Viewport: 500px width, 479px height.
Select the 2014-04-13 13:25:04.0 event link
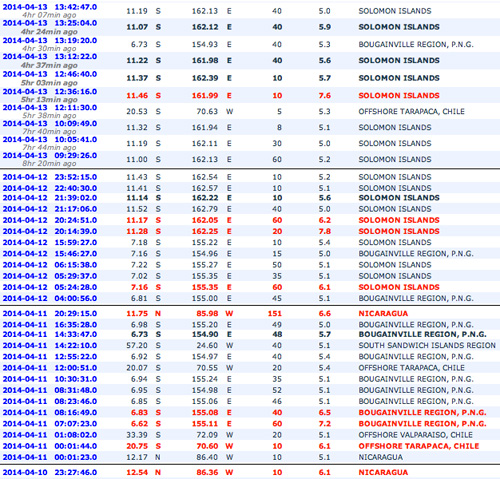(50, 23)
